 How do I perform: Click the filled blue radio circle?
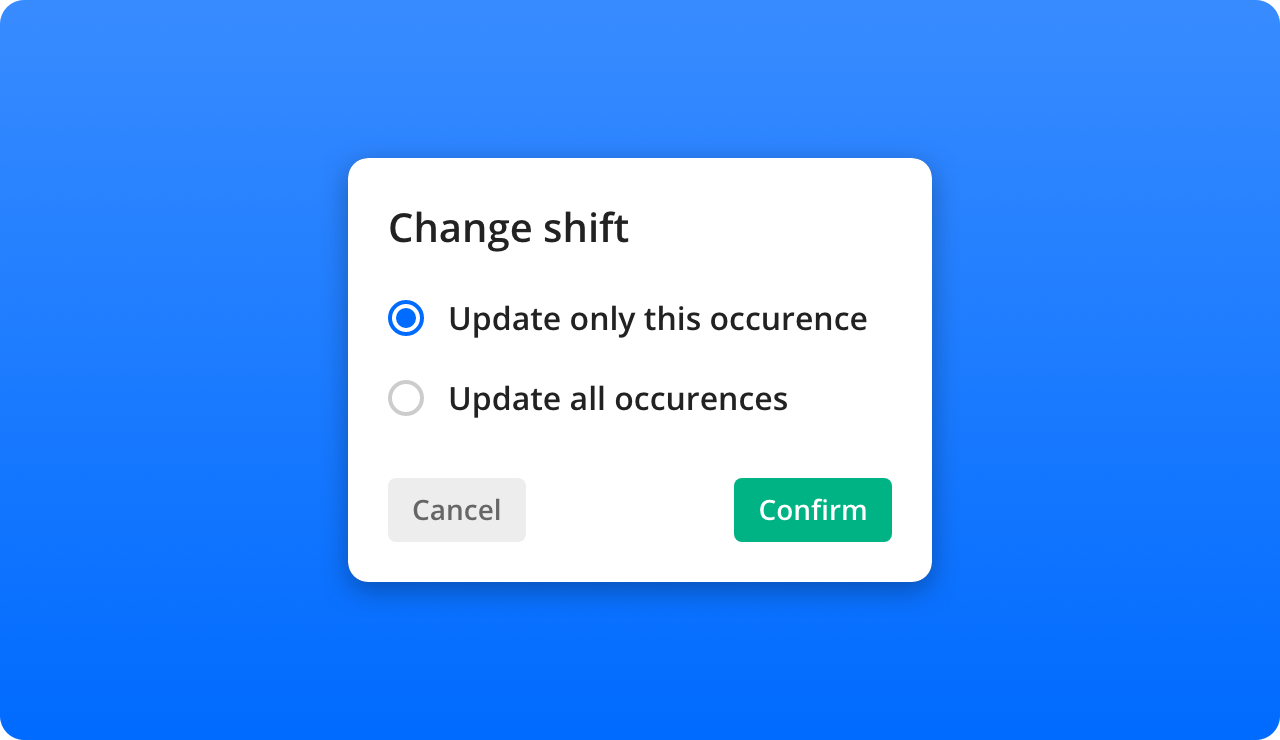(406, 319)
